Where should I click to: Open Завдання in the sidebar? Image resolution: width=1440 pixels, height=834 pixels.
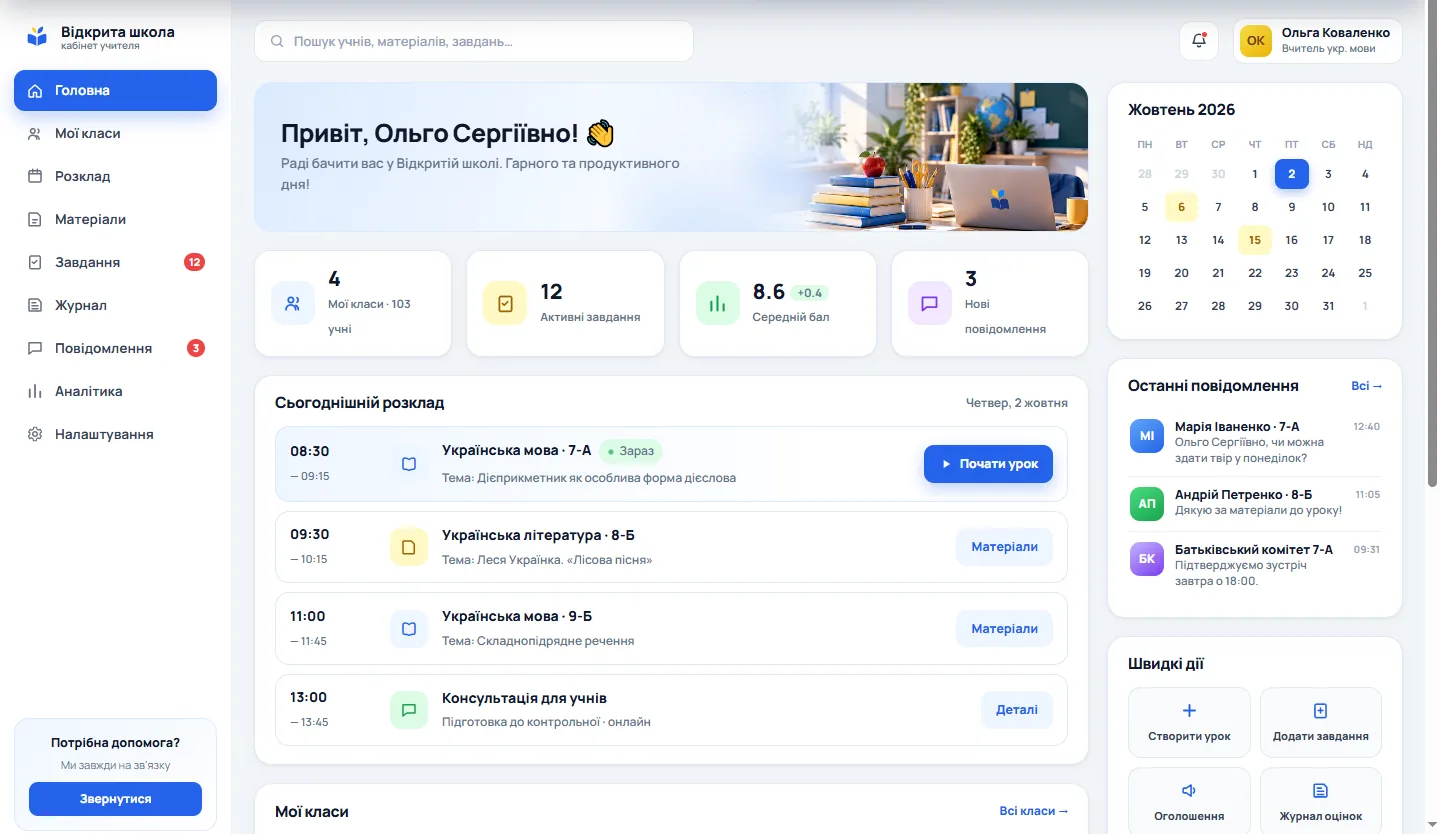coord(115,262)
